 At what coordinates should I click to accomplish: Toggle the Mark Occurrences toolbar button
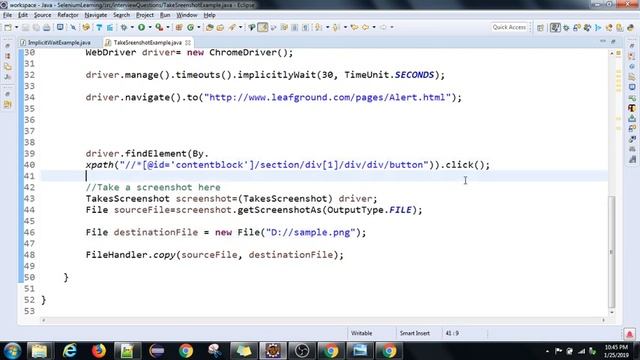click(263, 27)
